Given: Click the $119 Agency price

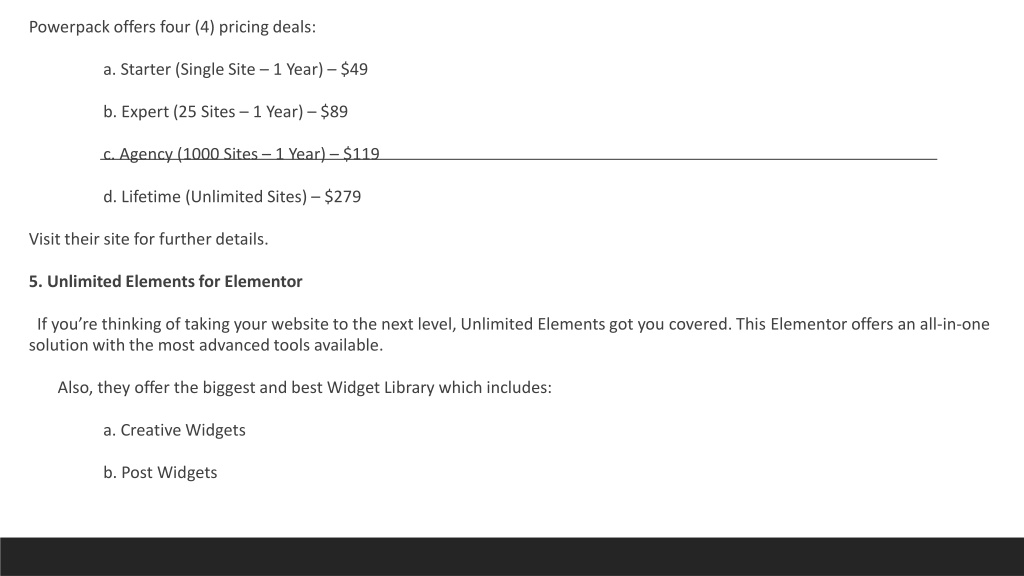Looking at the screenshot, I should (361, 154).
